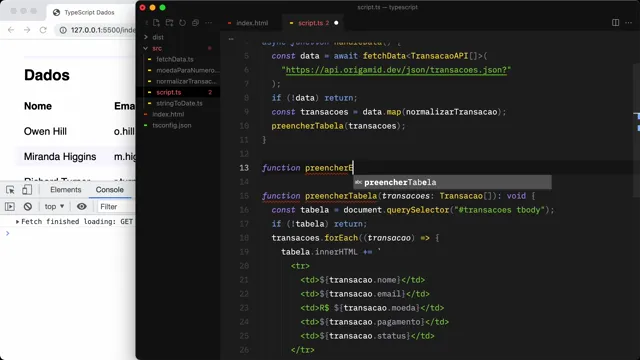Follow the api.origamid.dev URL link
640x360 pixels.
tap(396, 70)
